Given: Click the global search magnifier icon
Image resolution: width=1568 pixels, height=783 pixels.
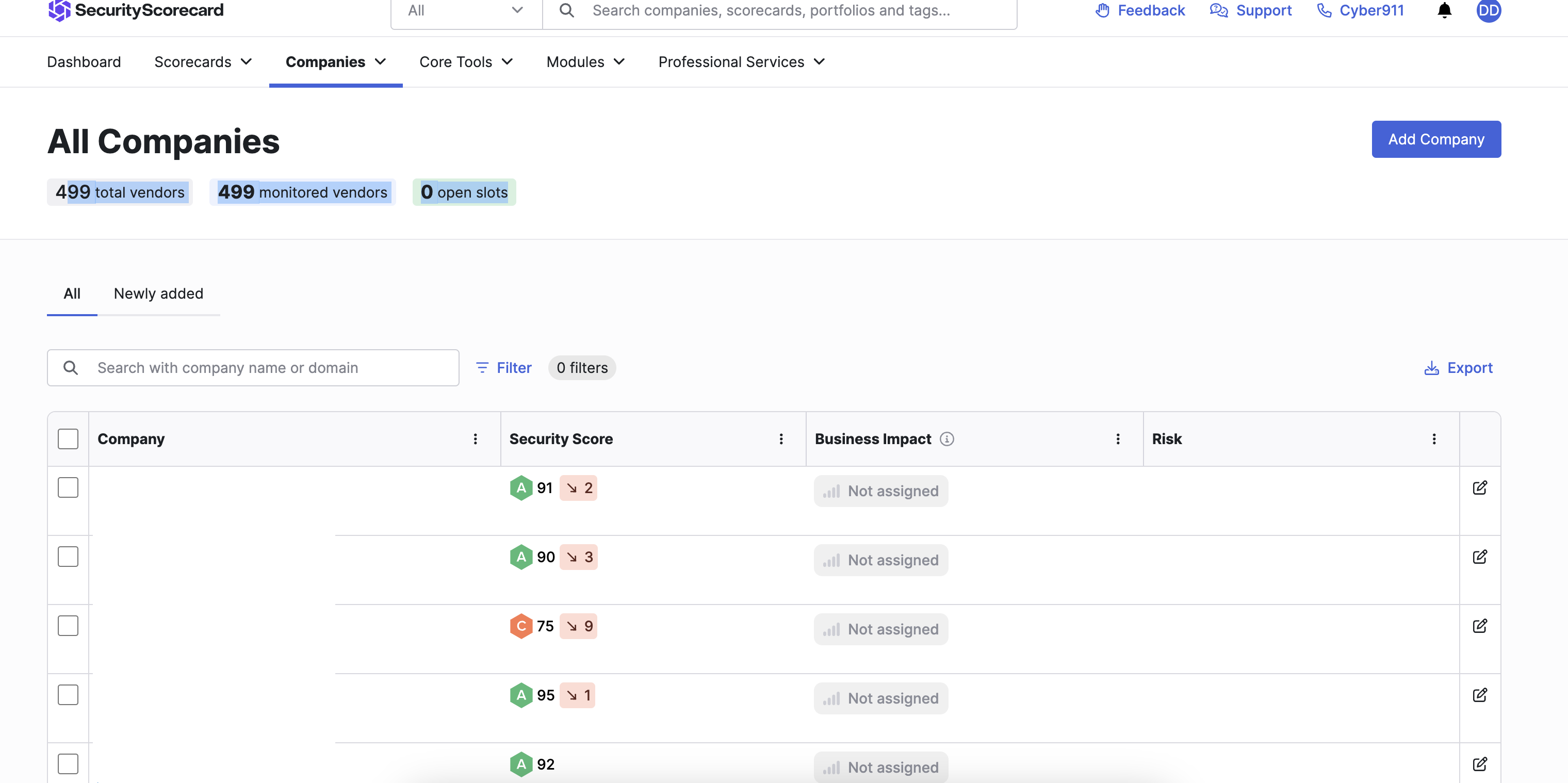Looking at the screenshot, I should pos(566,10).
